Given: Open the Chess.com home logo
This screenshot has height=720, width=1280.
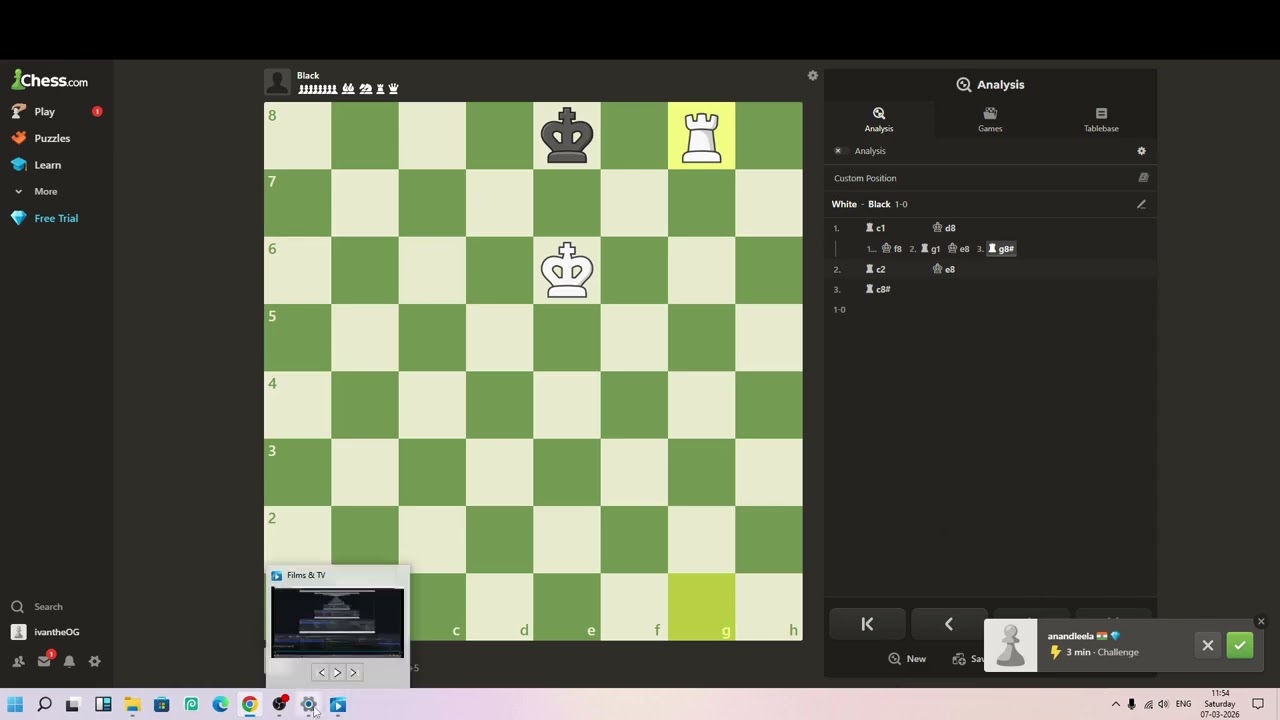Looking at the screenshot, I should tap(50, 80).
